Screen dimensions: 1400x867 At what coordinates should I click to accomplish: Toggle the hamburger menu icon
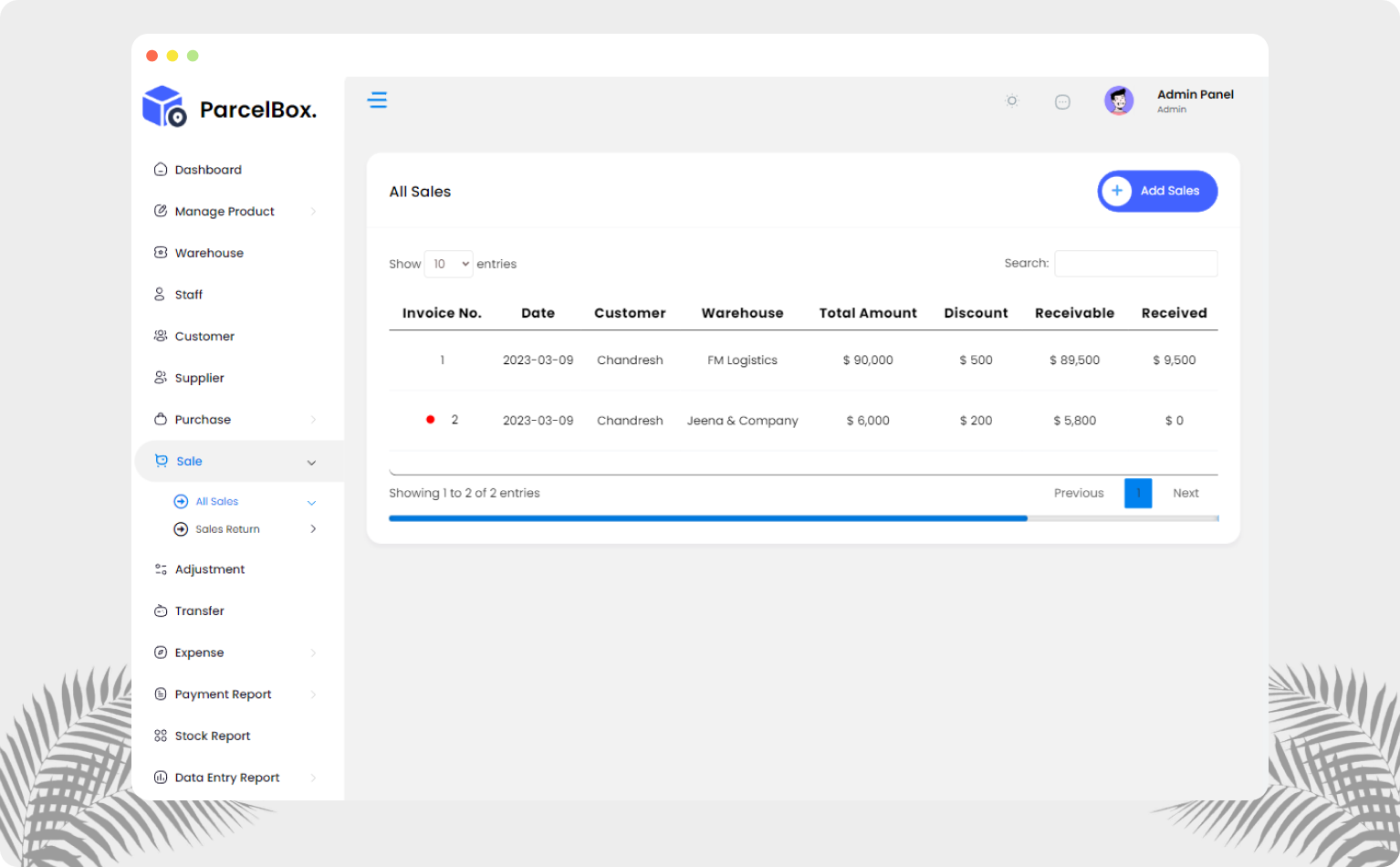[x=378, y=99]
